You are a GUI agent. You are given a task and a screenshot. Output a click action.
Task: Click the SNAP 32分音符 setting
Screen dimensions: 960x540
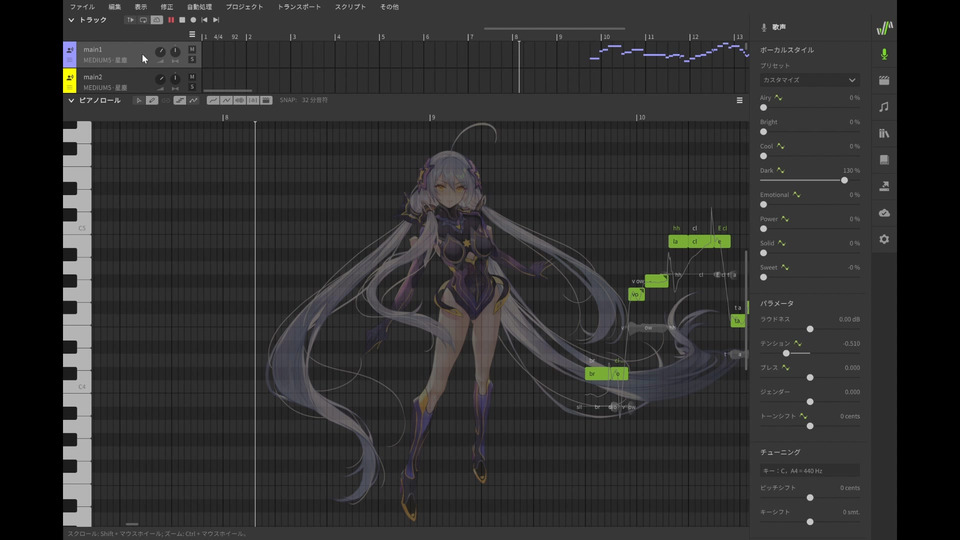[x=304, y=100]
